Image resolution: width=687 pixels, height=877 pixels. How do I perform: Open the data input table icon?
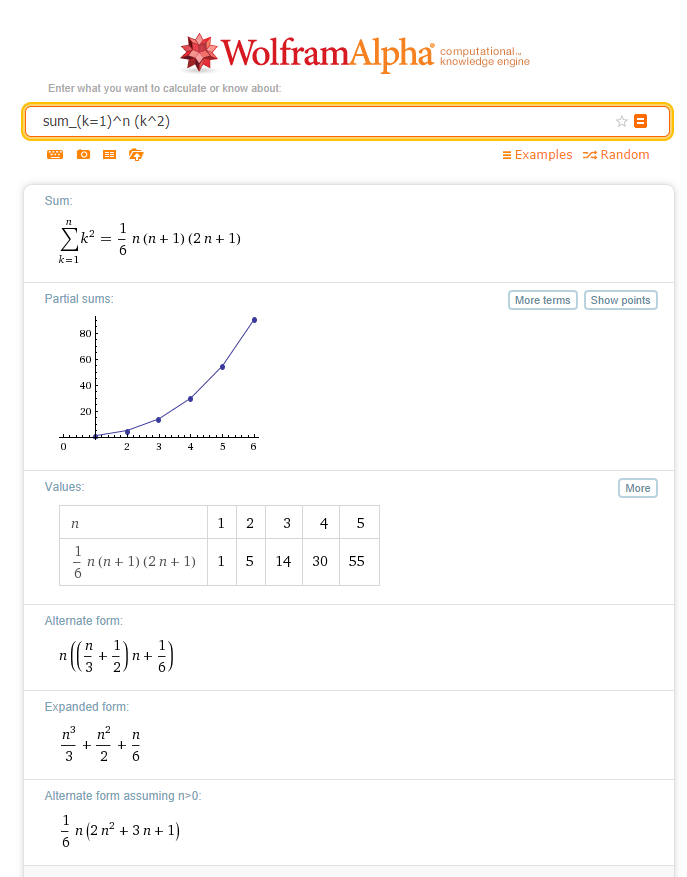click(110, 155)
